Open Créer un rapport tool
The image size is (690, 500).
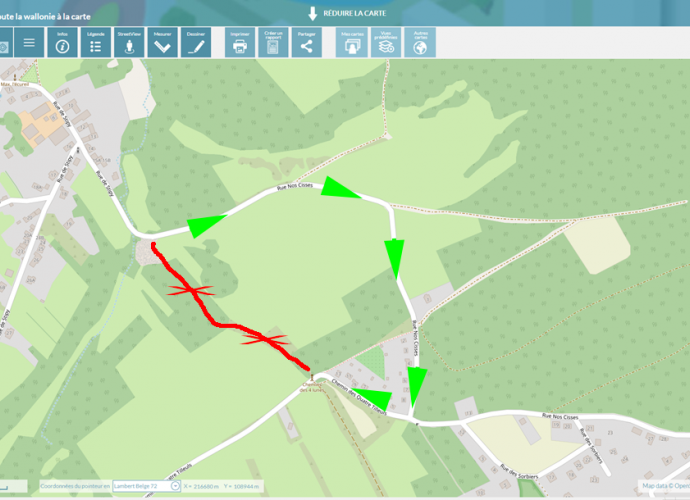point(273,42)
